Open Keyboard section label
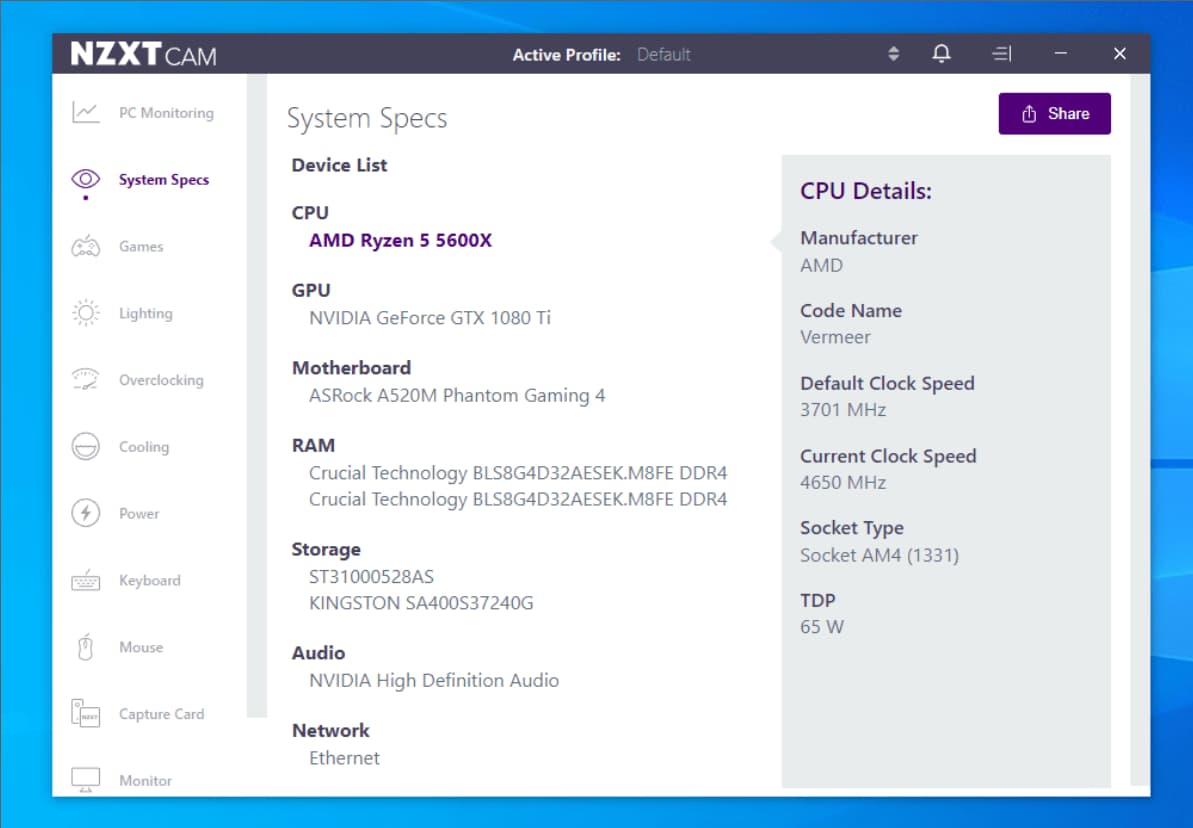 pyautogui.click(x=150, y=581)
